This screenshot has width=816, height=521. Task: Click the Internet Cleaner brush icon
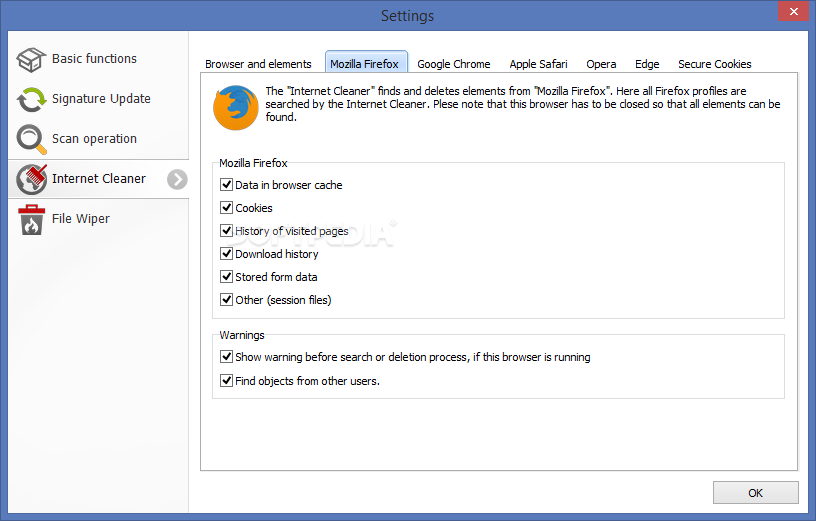point(31,179)
